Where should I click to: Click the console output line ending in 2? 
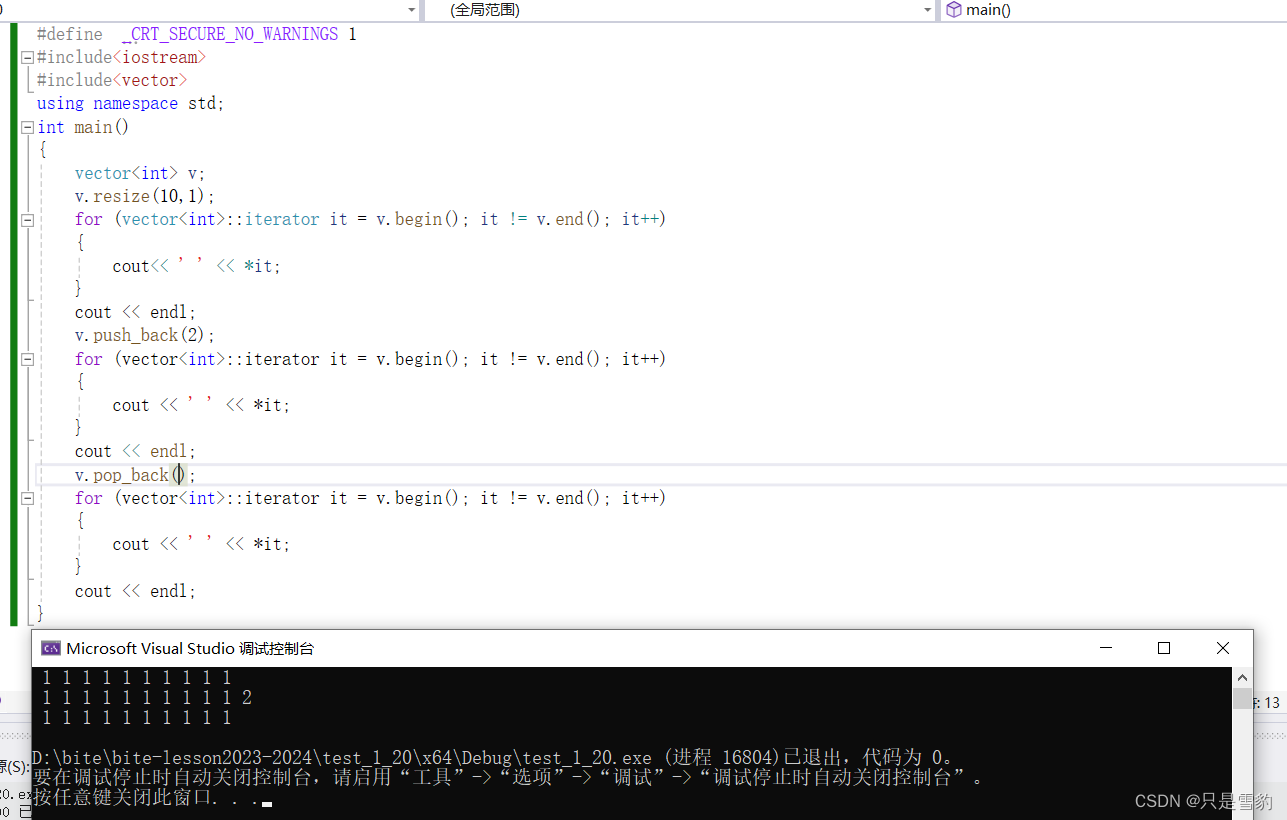click(x=147, y=698)
